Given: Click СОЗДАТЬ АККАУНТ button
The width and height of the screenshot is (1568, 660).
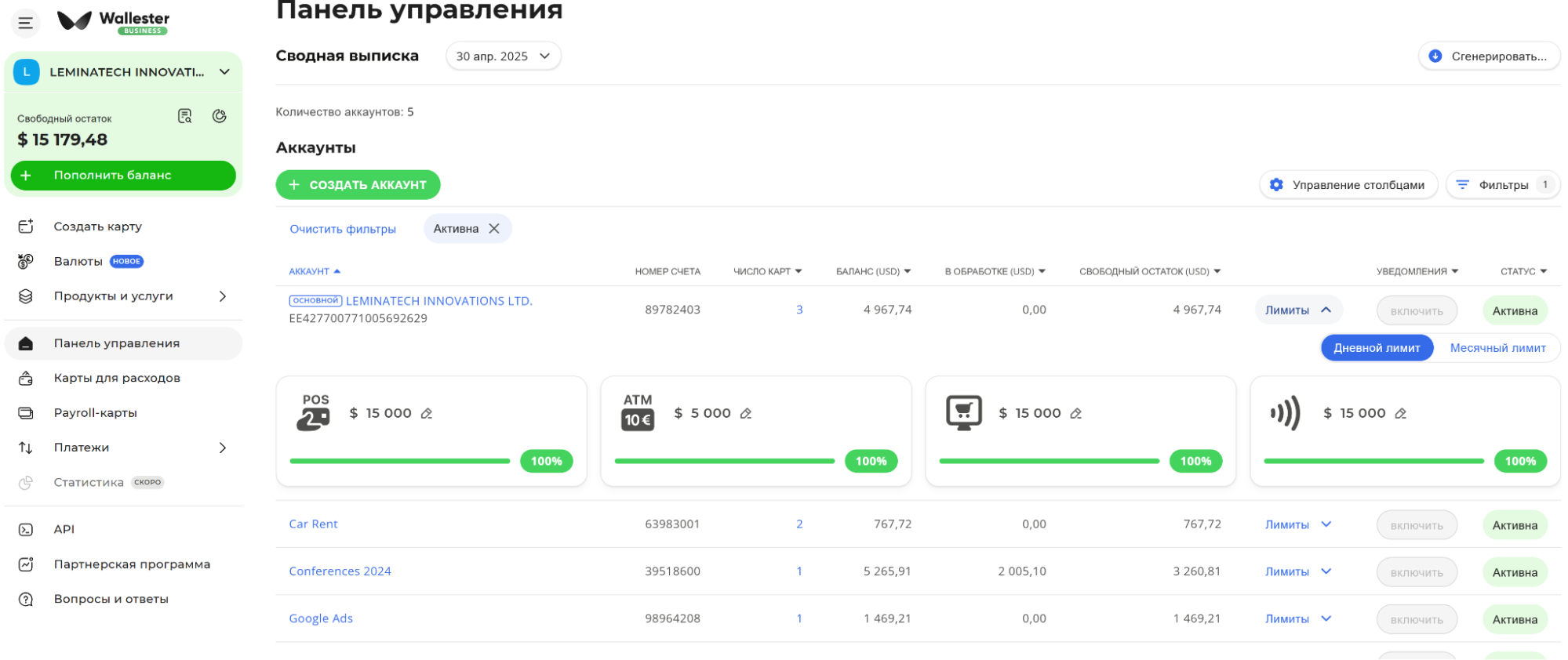Looking at the screenshot, I should coord(358,185).
